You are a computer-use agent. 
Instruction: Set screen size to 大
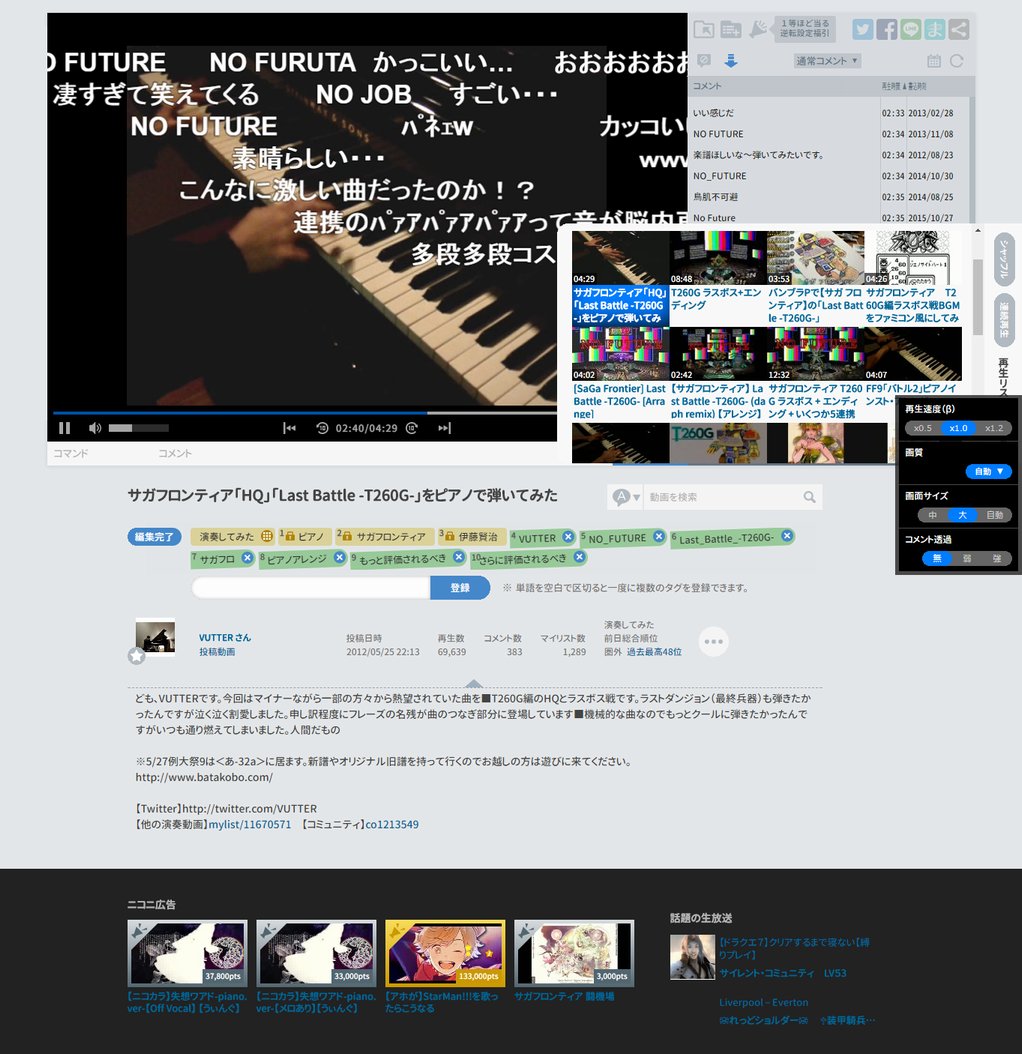tap(962, 515)
